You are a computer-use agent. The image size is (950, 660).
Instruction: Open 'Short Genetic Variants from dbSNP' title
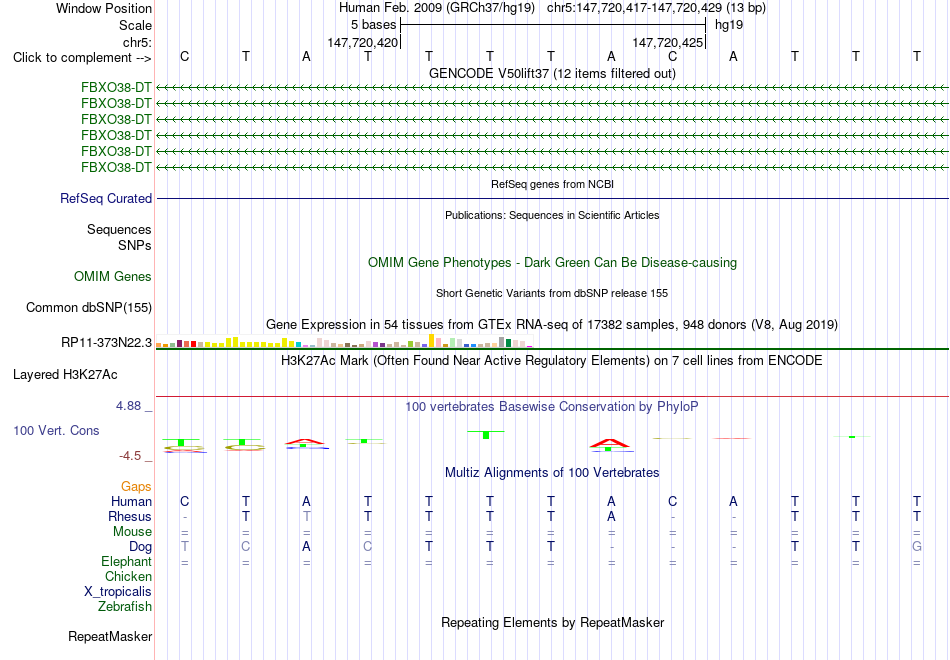552,293
